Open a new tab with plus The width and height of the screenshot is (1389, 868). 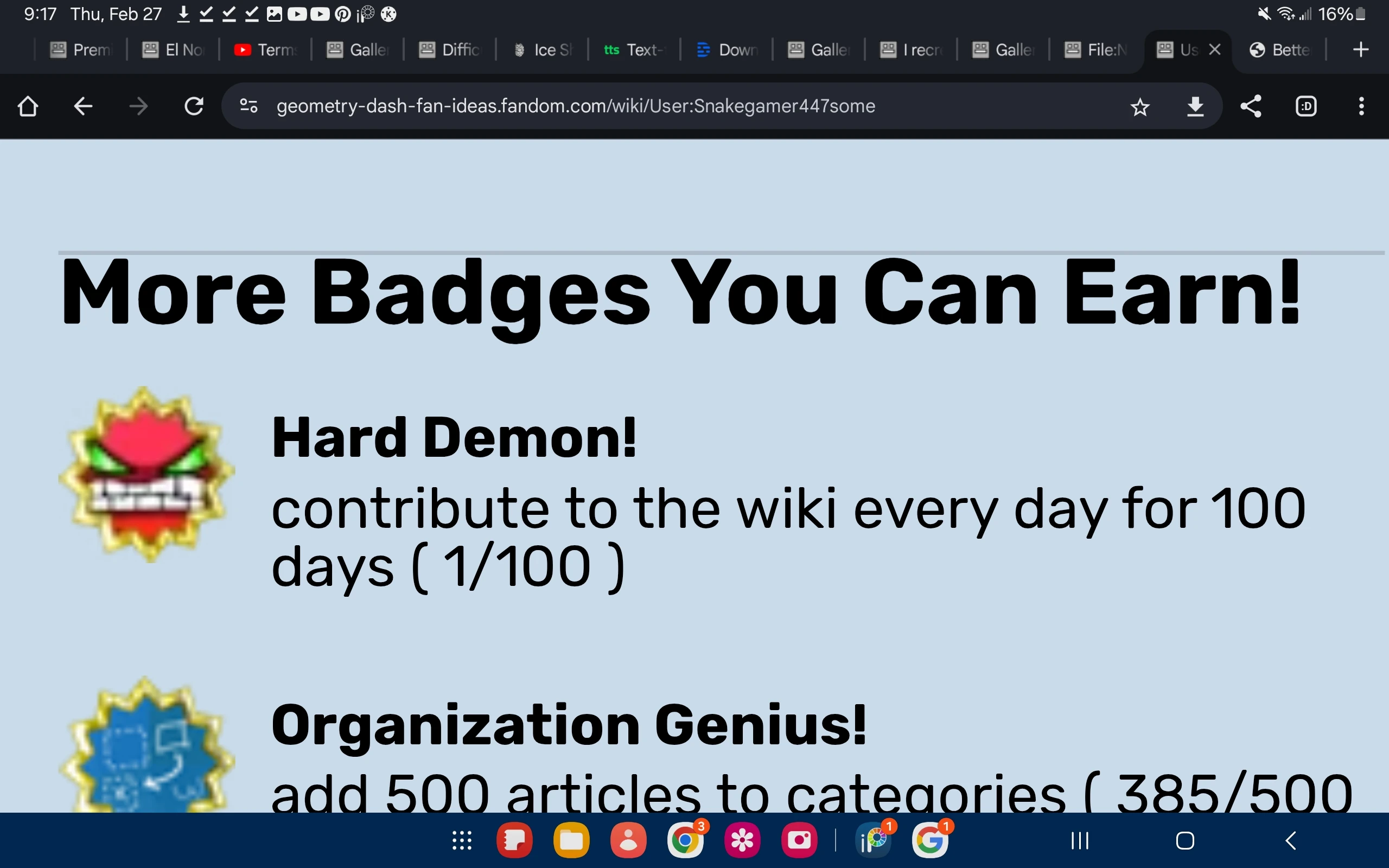click(1360, 50)
